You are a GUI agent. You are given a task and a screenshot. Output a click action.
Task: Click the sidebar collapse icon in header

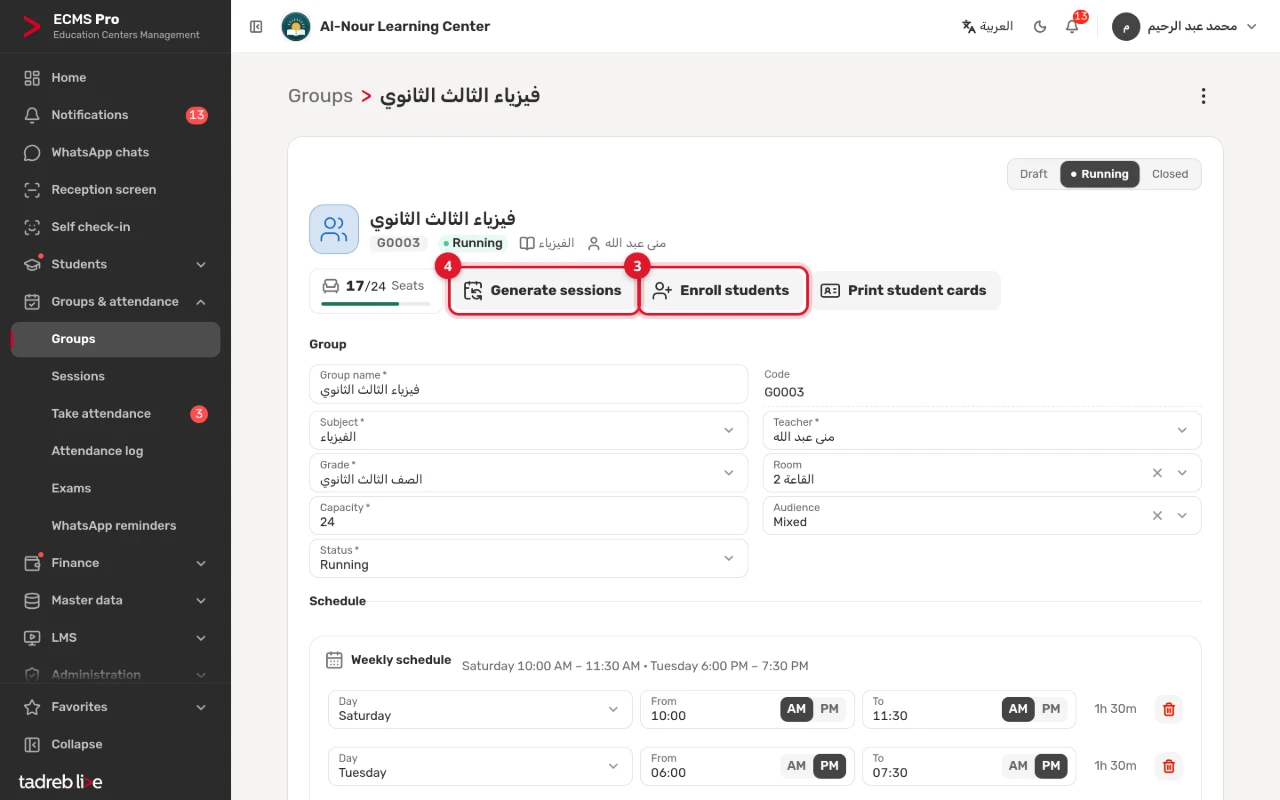click(256, 27)
